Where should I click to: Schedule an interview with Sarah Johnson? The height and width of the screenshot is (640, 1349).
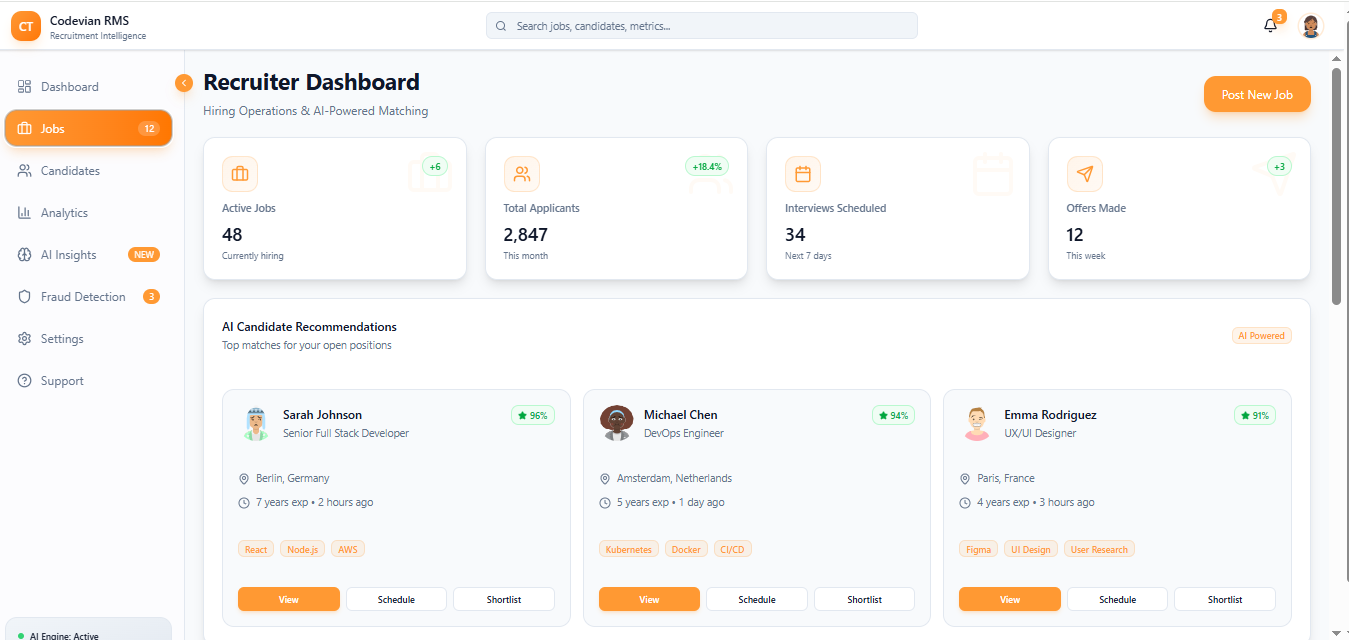pos(396,599)
